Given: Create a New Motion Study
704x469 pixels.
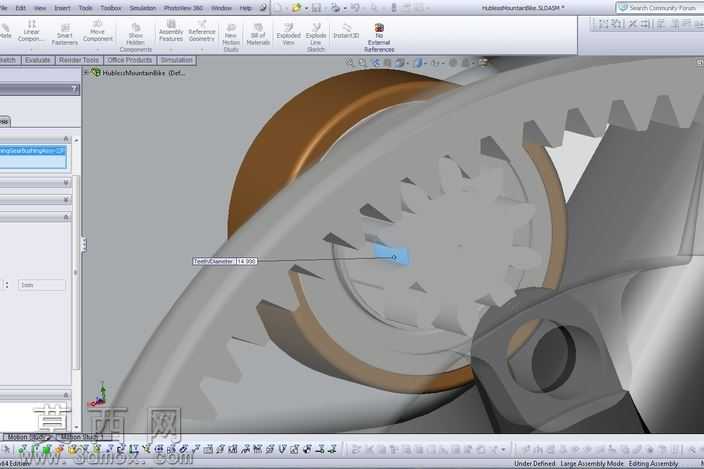Looking at the screenshot, I should (231, 38).
